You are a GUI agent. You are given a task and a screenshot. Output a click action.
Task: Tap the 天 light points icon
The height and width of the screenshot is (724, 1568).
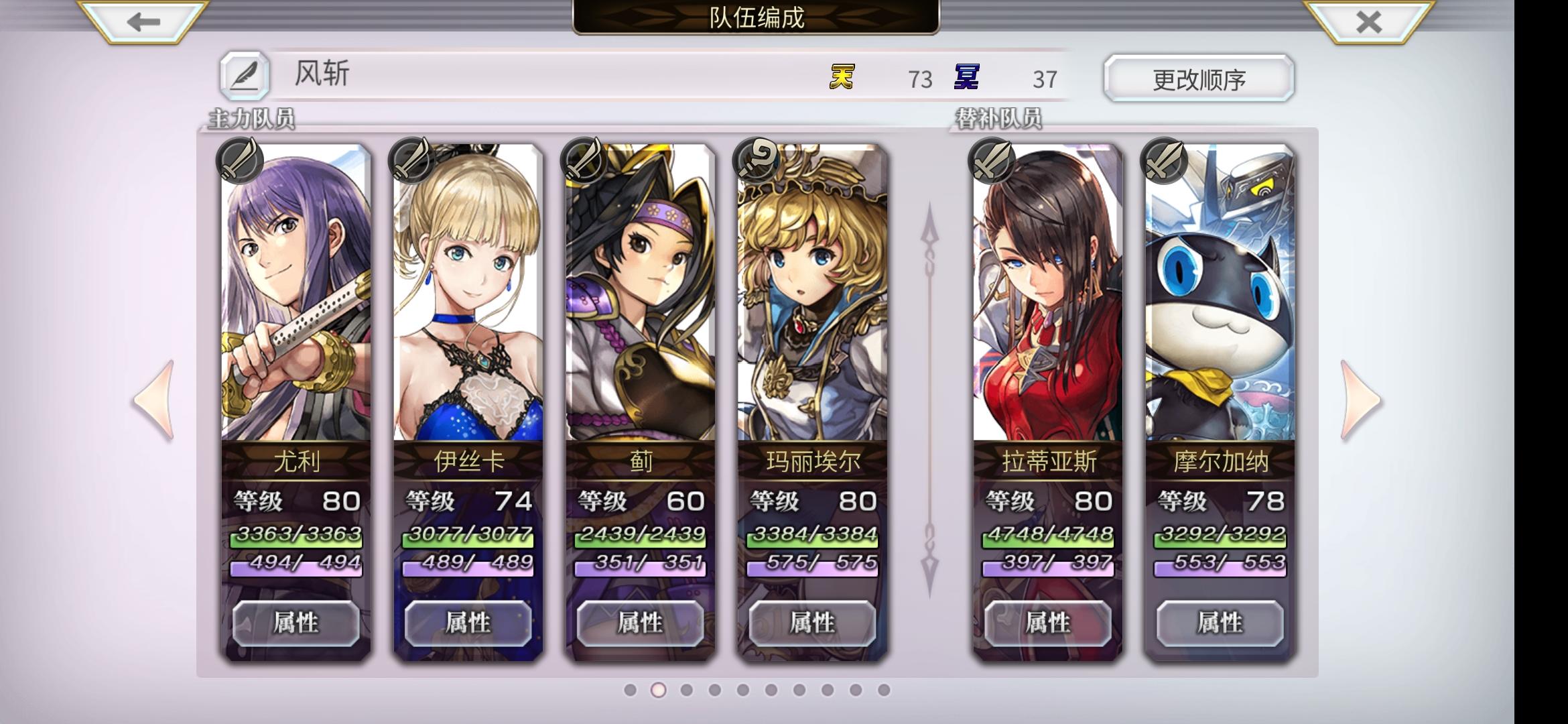click(842, 77)
